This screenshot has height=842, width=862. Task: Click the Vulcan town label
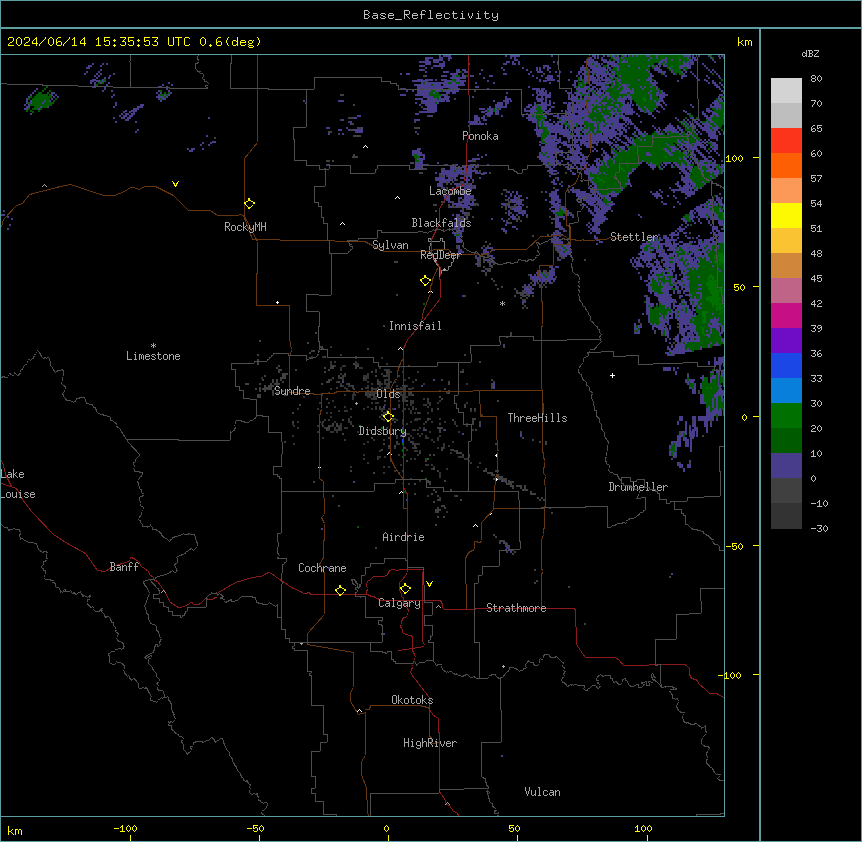[542, 792]
